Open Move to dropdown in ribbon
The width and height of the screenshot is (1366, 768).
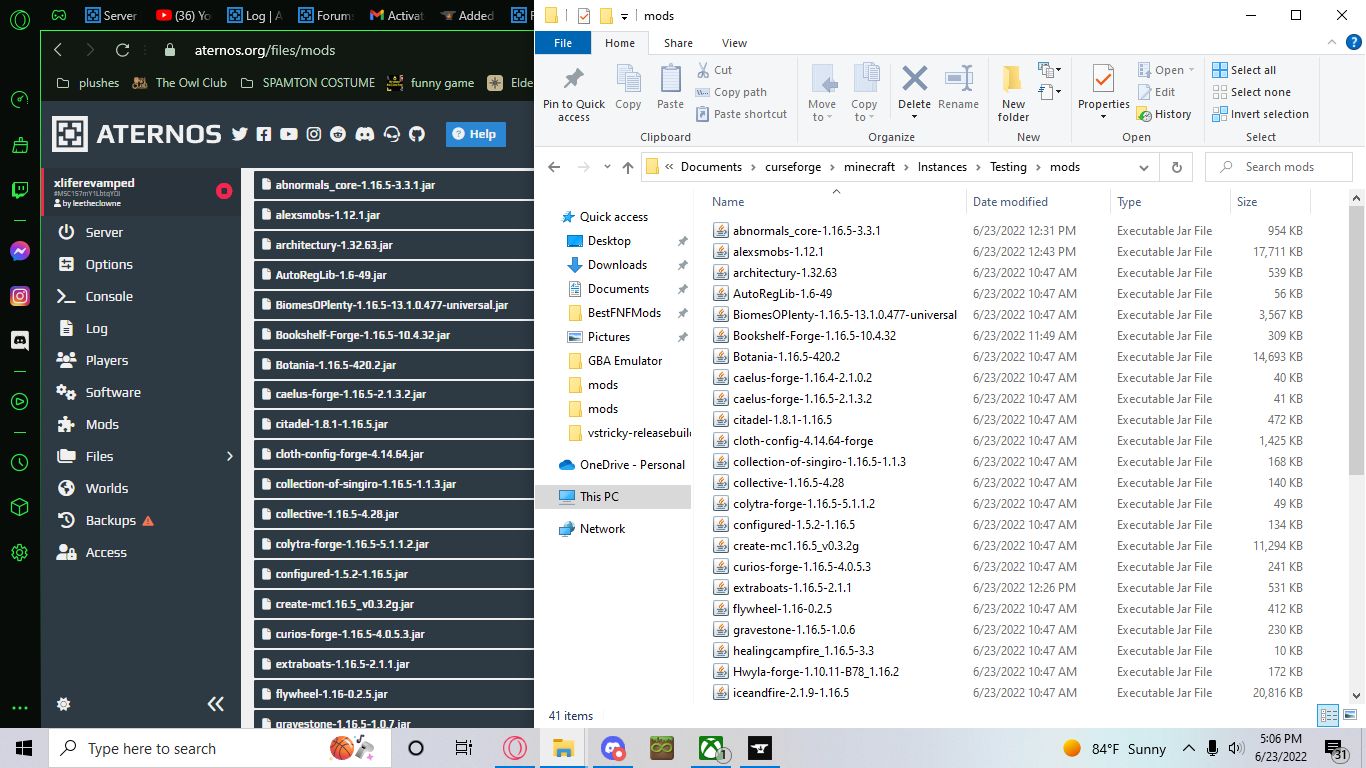coord(822,94)
